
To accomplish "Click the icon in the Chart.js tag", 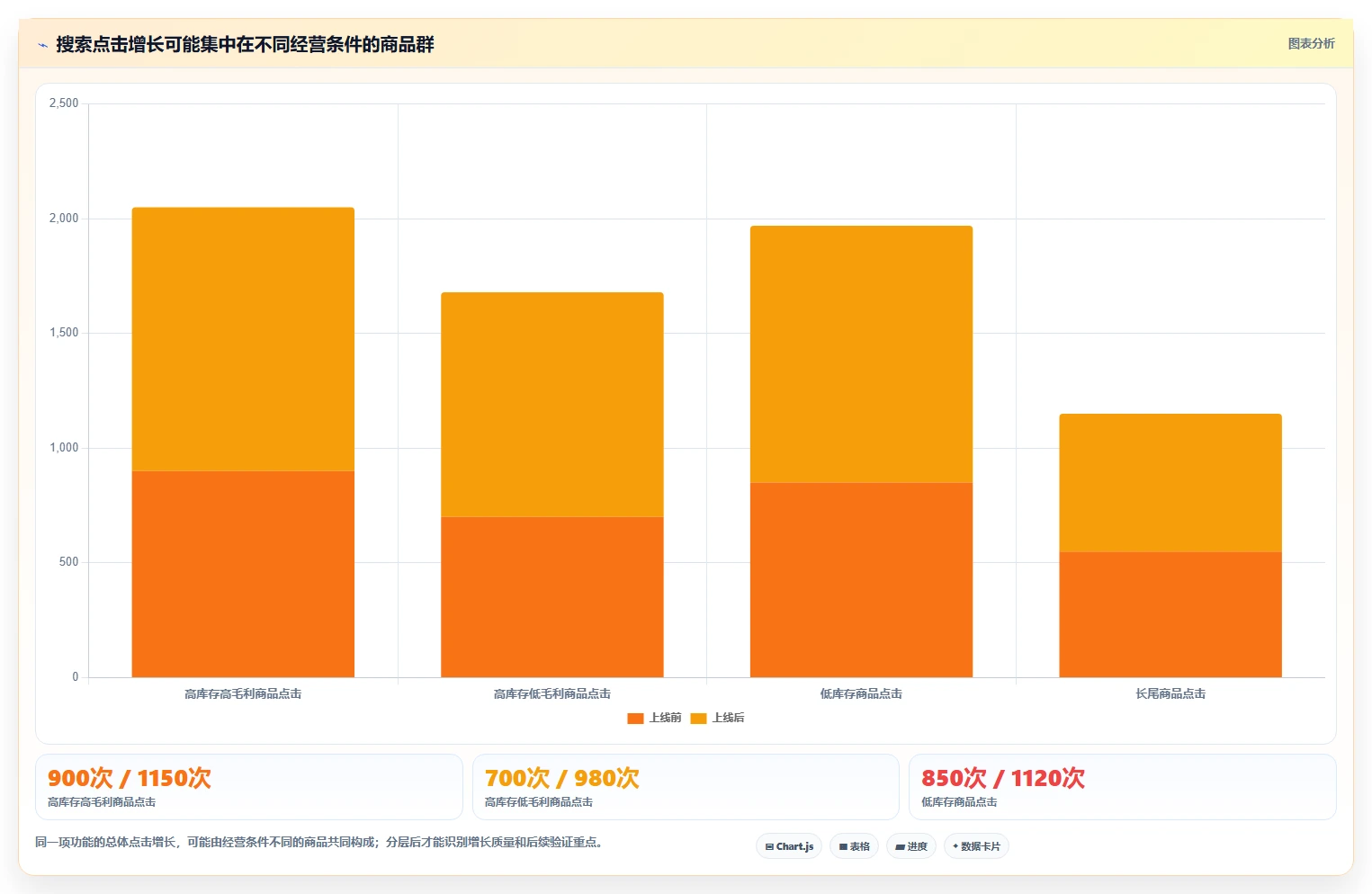I will [x=769, y=846].
